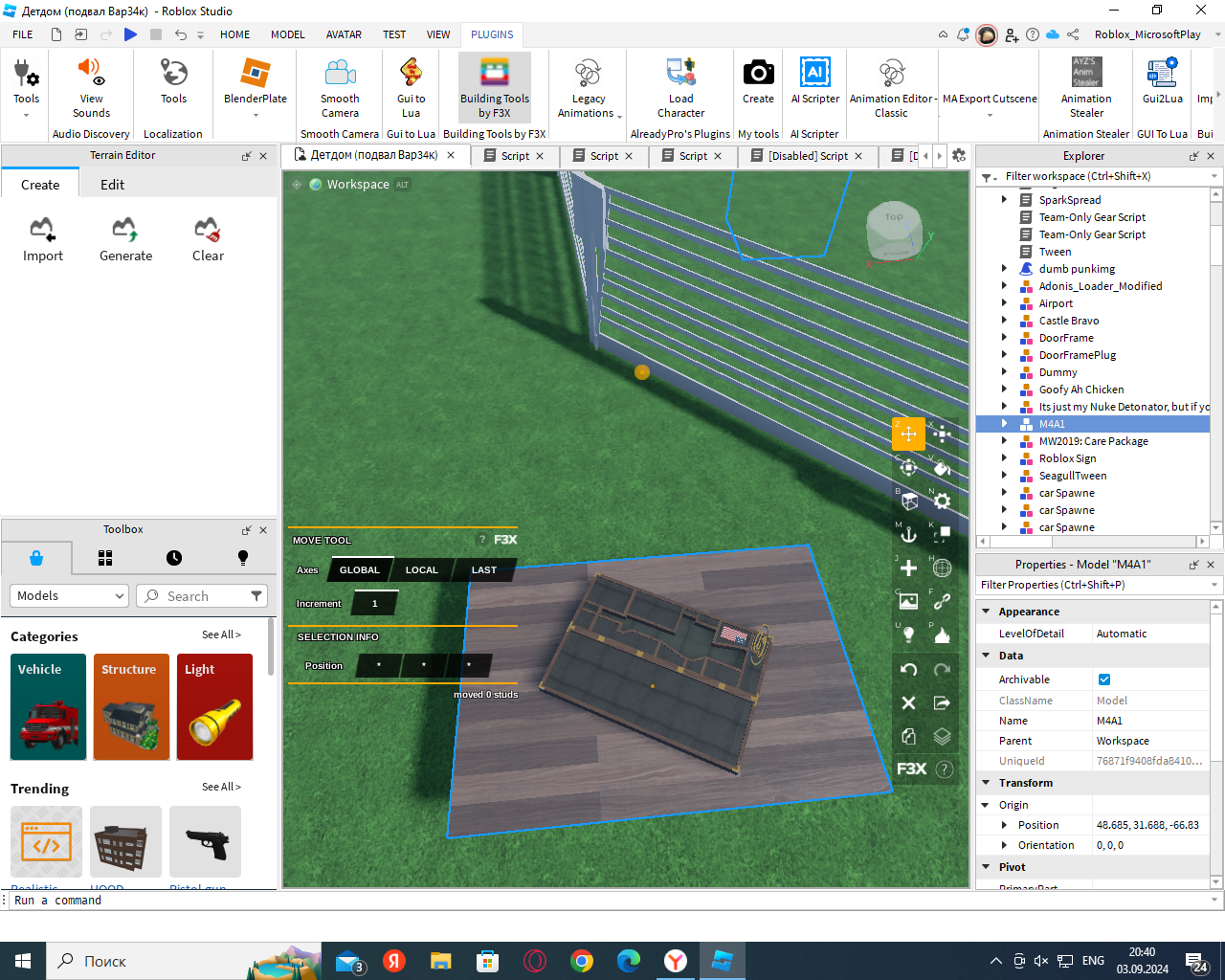This screenshot has width=1225, height=980.
Task: Select the F3X Weld link tool
Action: pos(942,602)
